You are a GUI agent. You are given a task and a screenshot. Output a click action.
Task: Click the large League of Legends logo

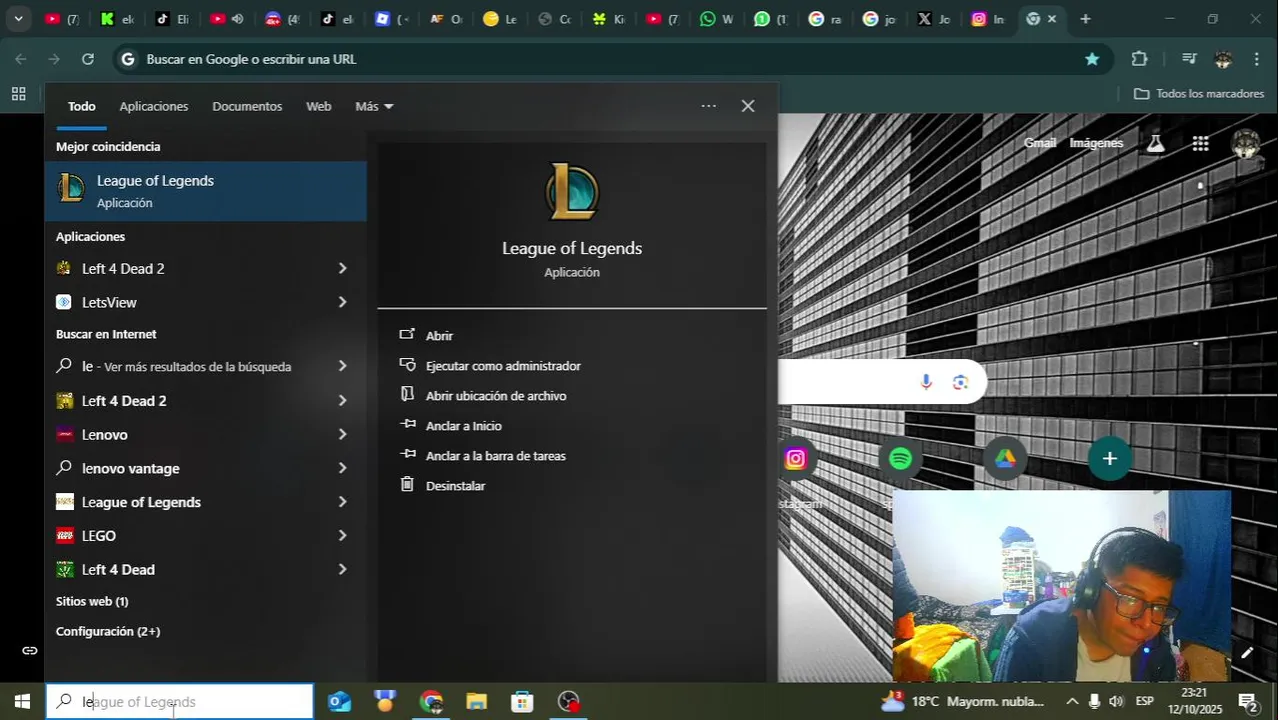click(x=572, y=192)
